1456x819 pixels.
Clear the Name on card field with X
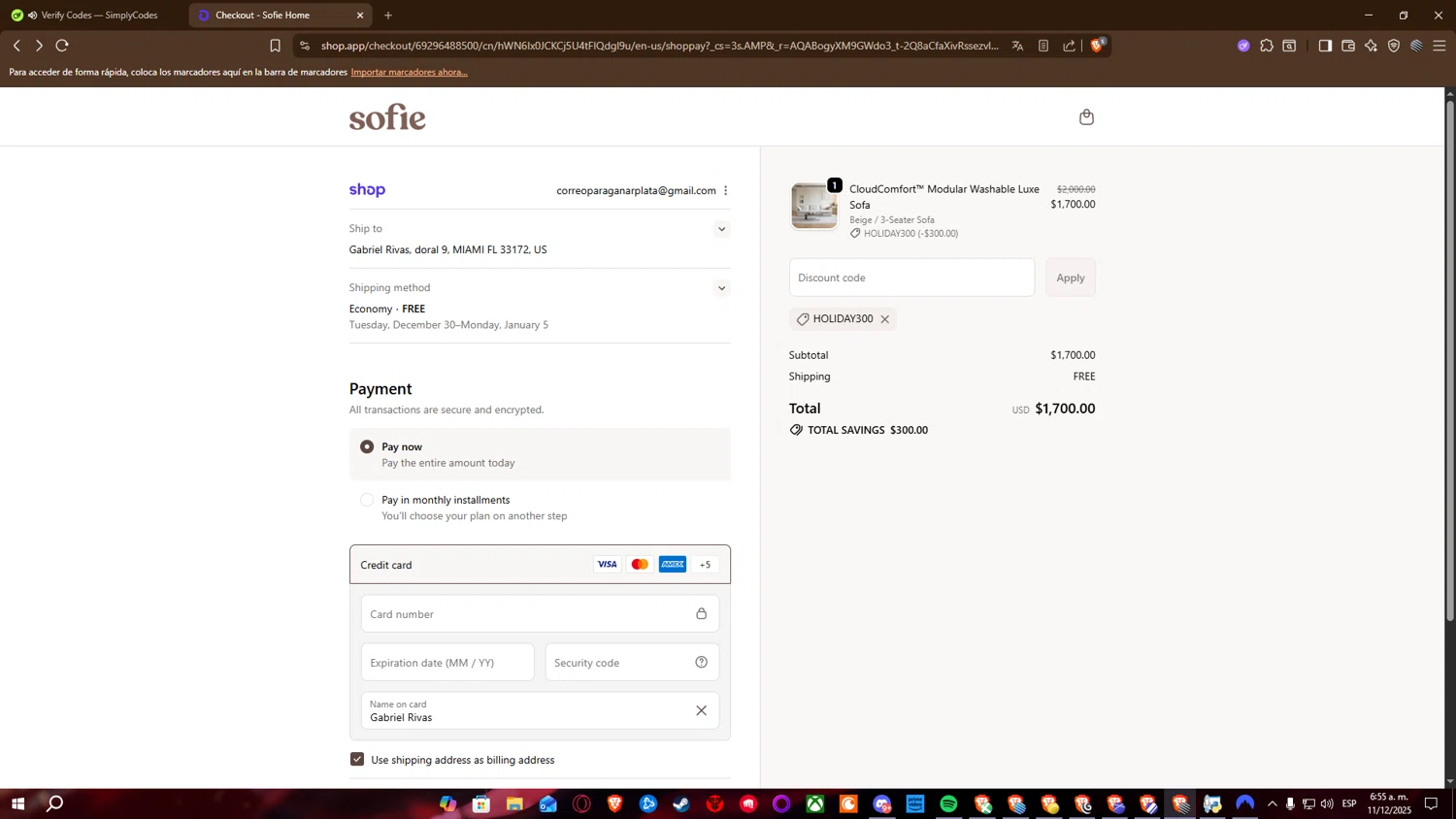(701, 711)
